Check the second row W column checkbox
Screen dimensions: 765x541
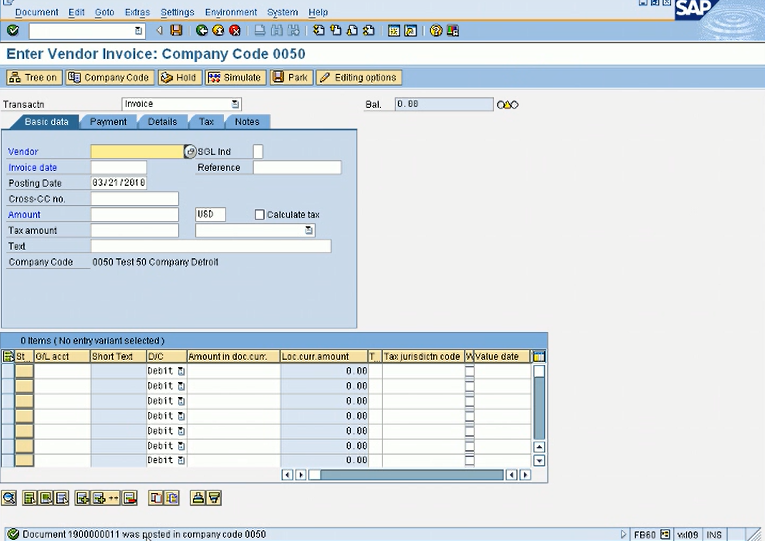469,386
